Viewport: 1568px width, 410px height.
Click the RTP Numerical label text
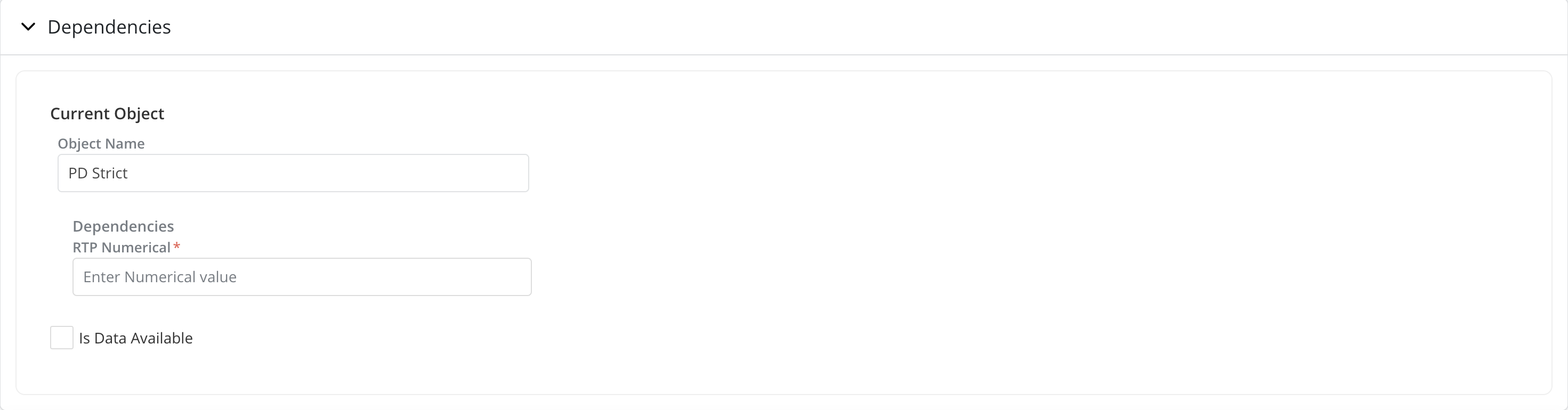point(121,248)
